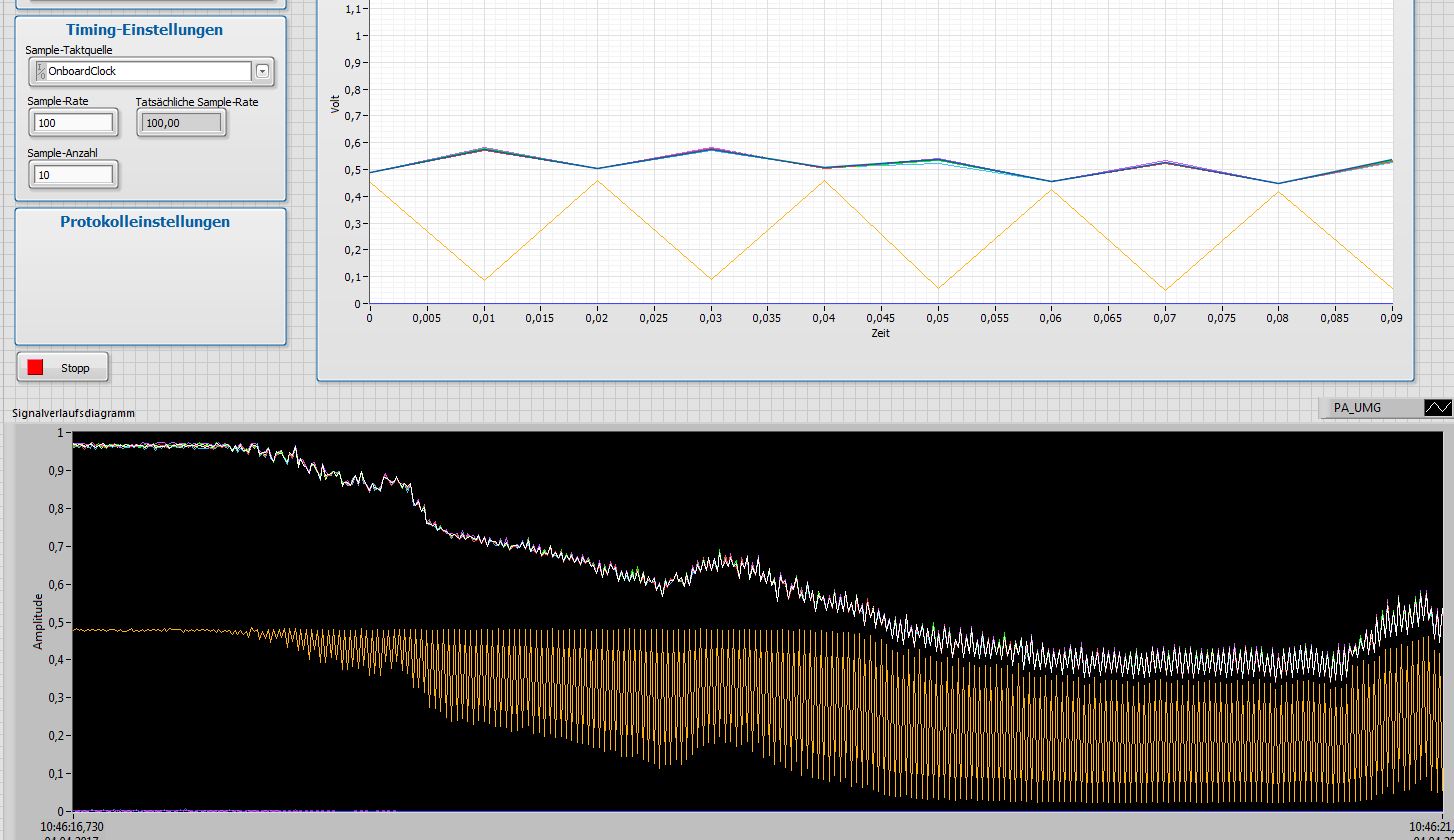Open the Sample-Taktquelle dropdown arrow
The height and width of the screenshot is (840, 1454).
262,71
